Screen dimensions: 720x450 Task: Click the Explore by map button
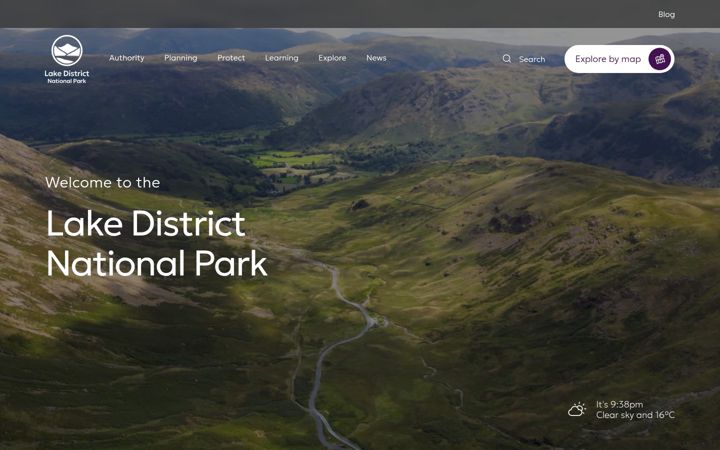[x=619, y=59]
